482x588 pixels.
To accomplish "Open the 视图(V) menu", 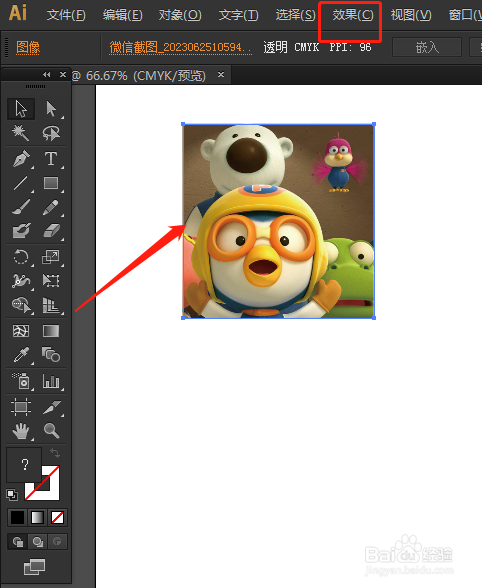I will 411,15.
